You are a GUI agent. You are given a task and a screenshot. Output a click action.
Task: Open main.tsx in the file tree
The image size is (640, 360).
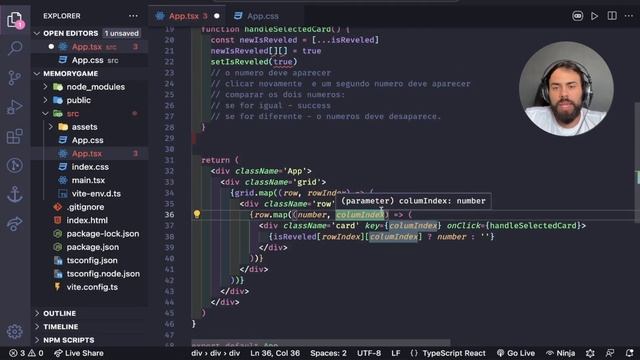coord(88,180)
